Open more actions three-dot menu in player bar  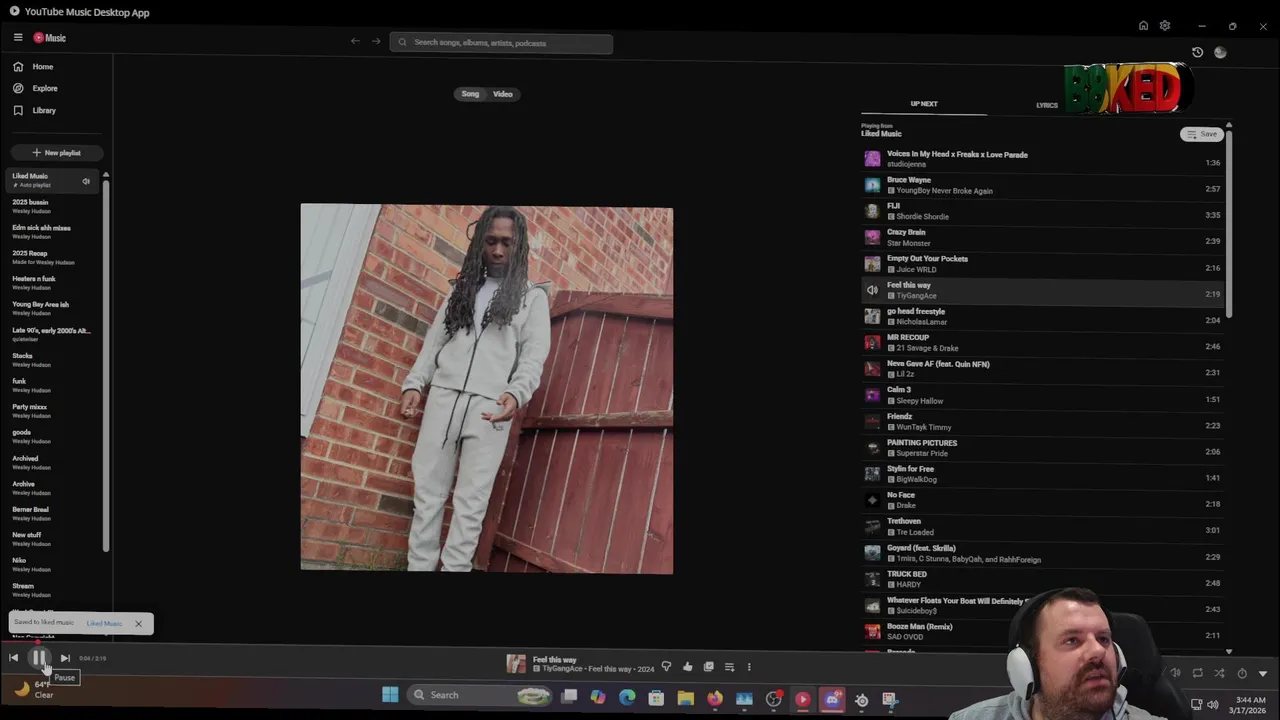(x=749, y=667)
